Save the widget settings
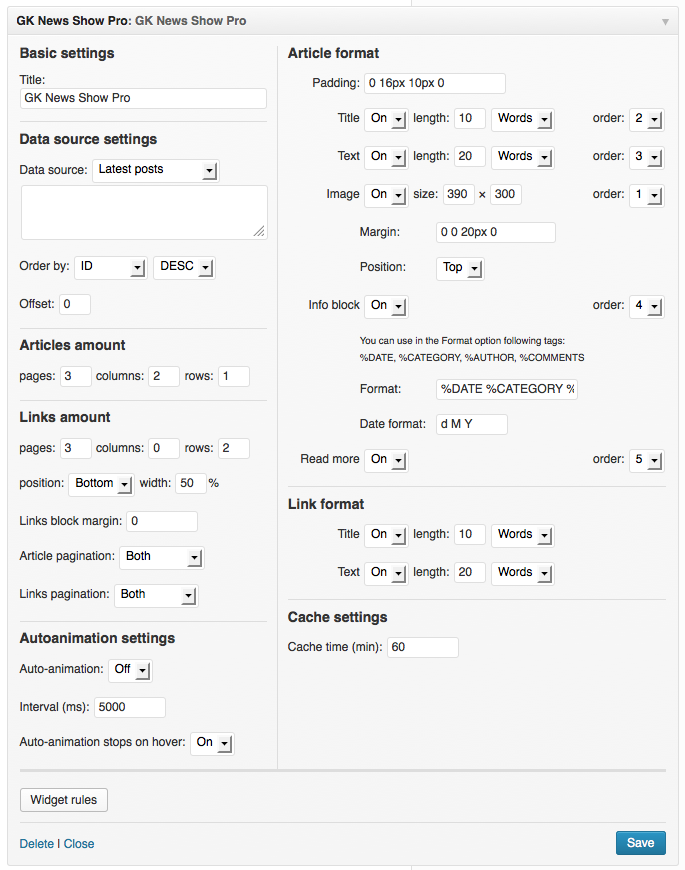The width and height of the screenshot is (685, 870). point(640,843)
